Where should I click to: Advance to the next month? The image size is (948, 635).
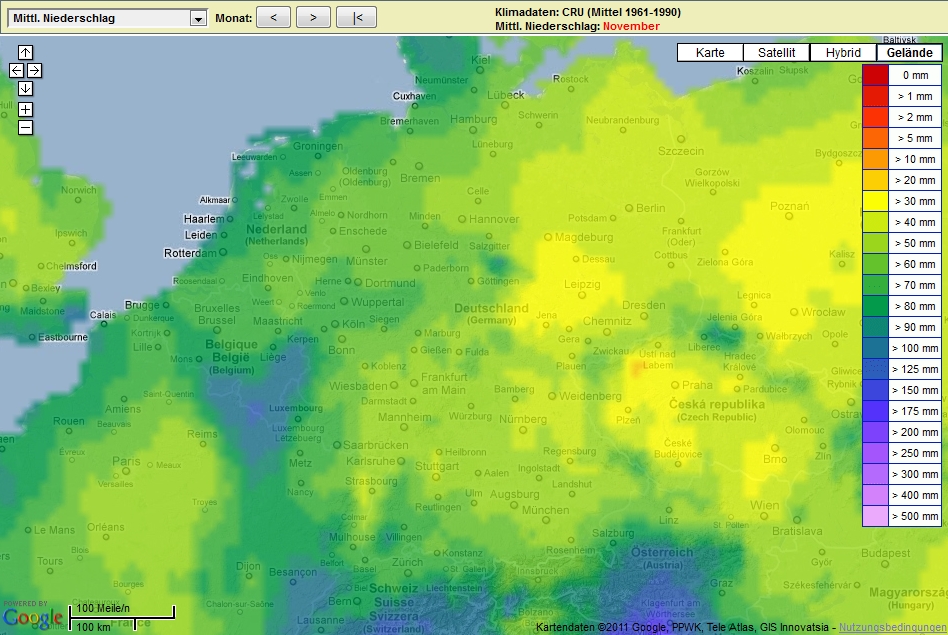click(313, 17)
